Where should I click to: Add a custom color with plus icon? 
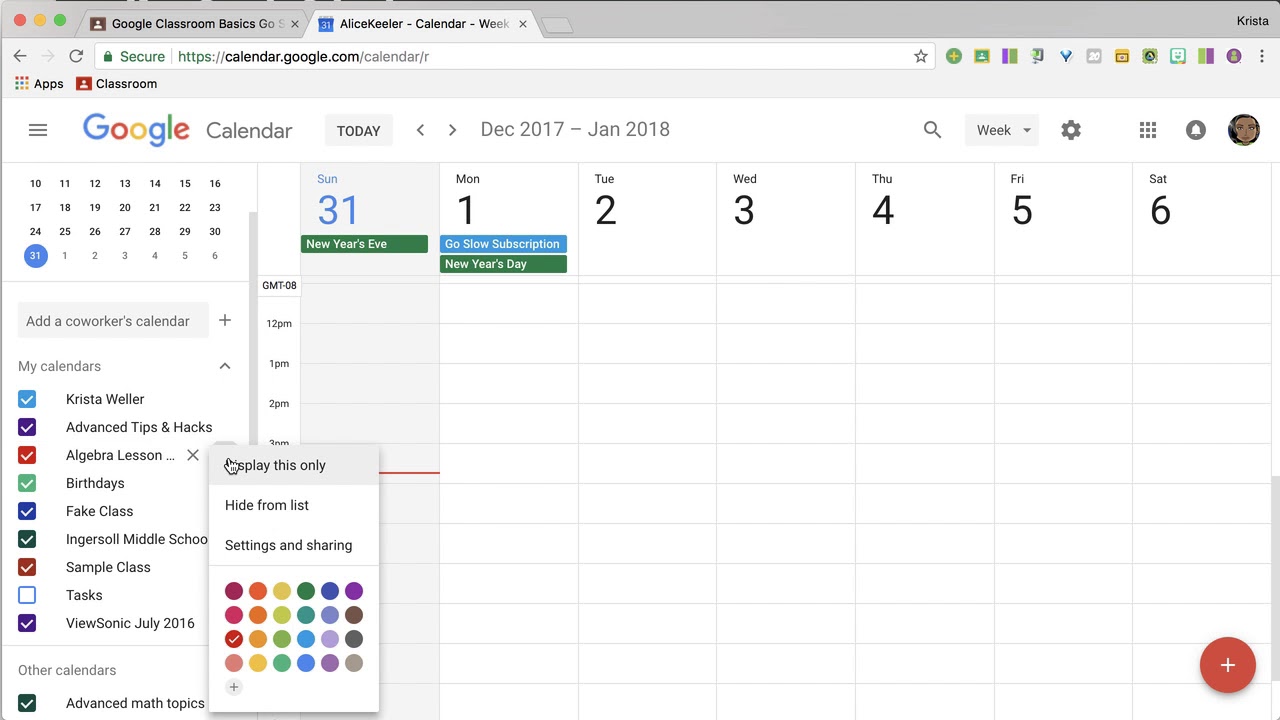tap(233, 687)
